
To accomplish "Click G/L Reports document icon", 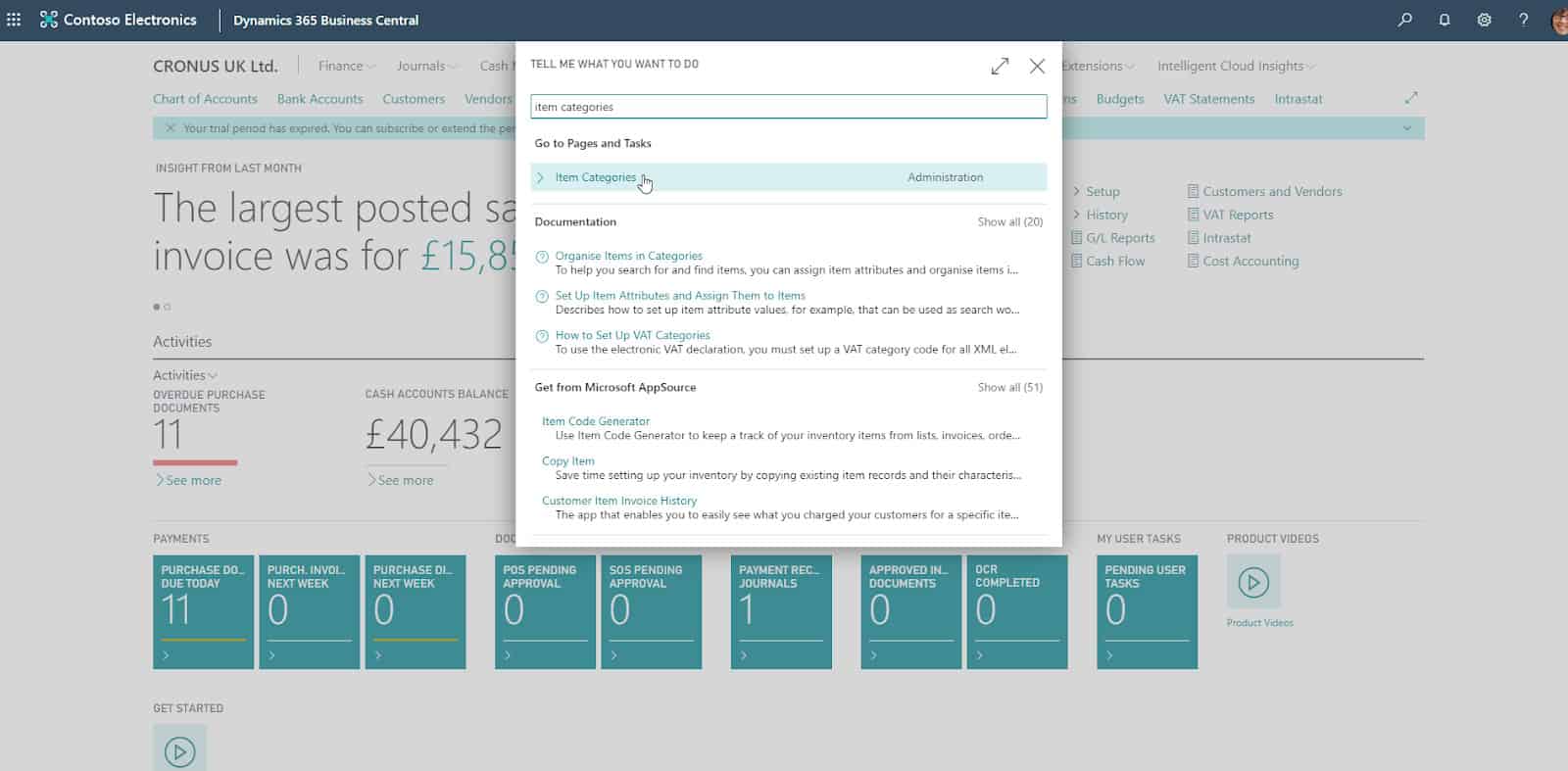I will [x=1077, y=238].
